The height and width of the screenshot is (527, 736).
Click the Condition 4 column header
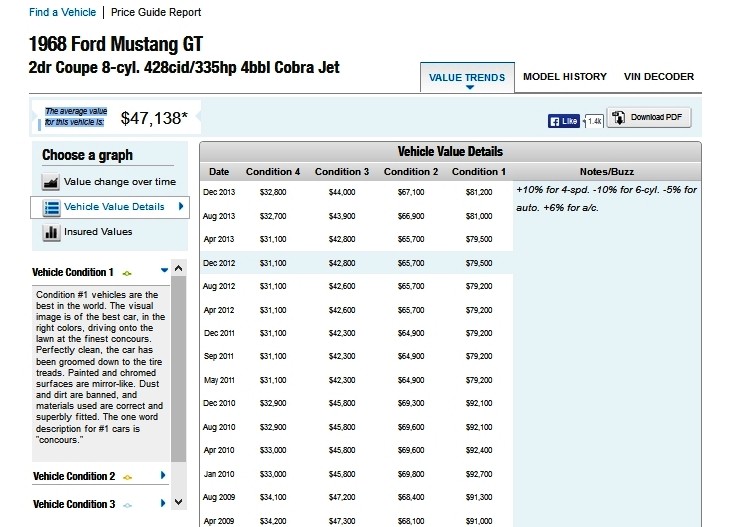tap(273, 172)
